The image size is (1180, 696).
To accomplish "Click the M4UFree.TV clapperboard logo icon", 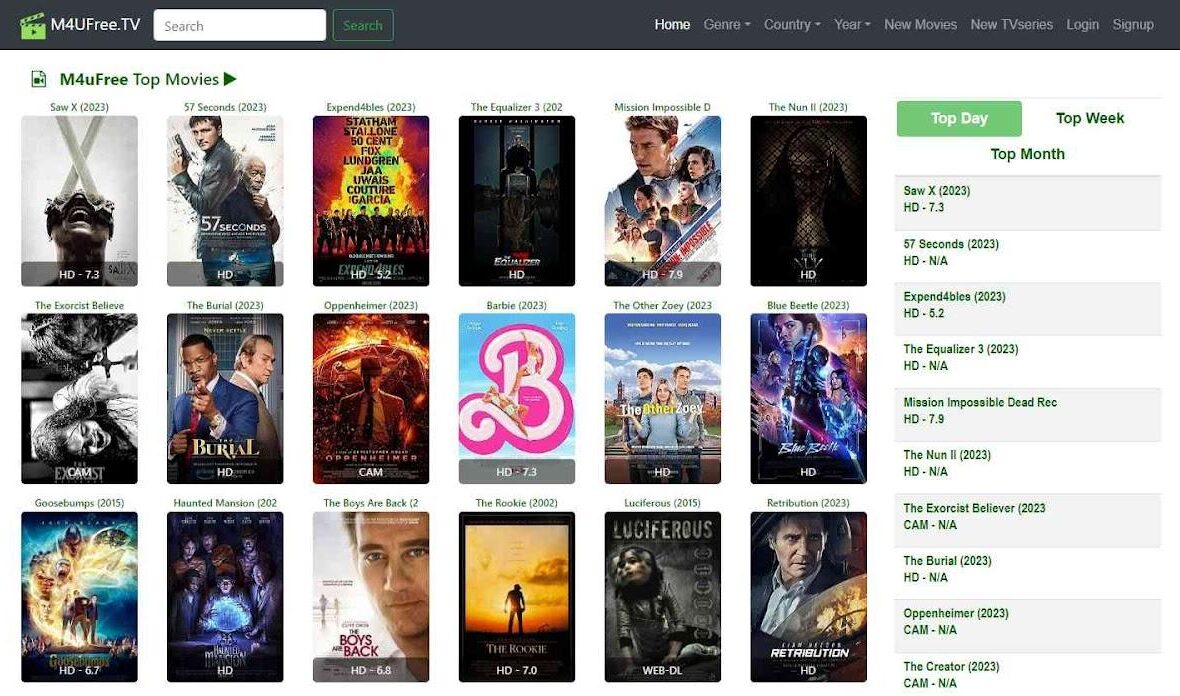I will tap(32, 26).
